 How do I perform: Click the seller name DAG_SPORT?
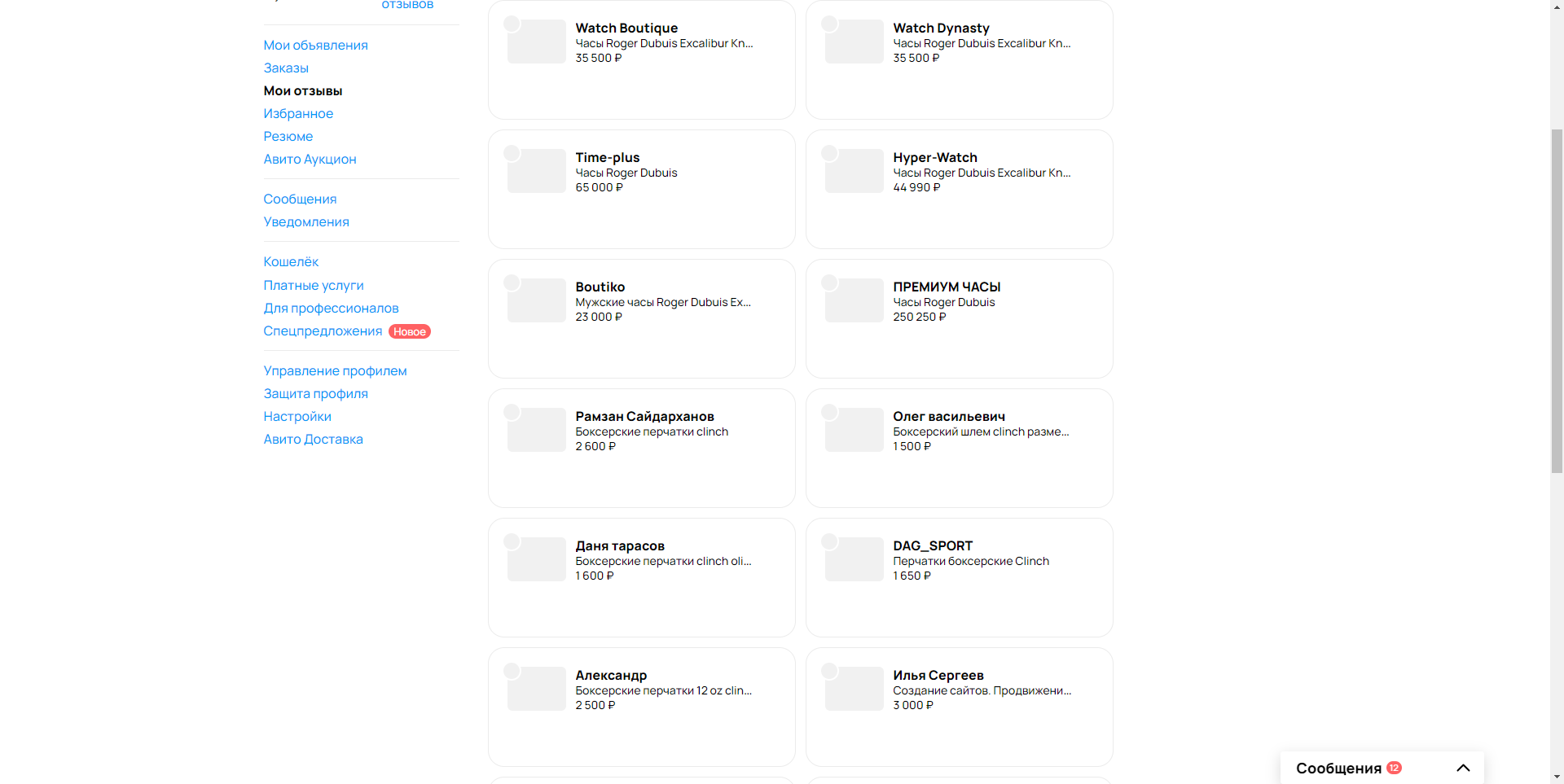933,546
